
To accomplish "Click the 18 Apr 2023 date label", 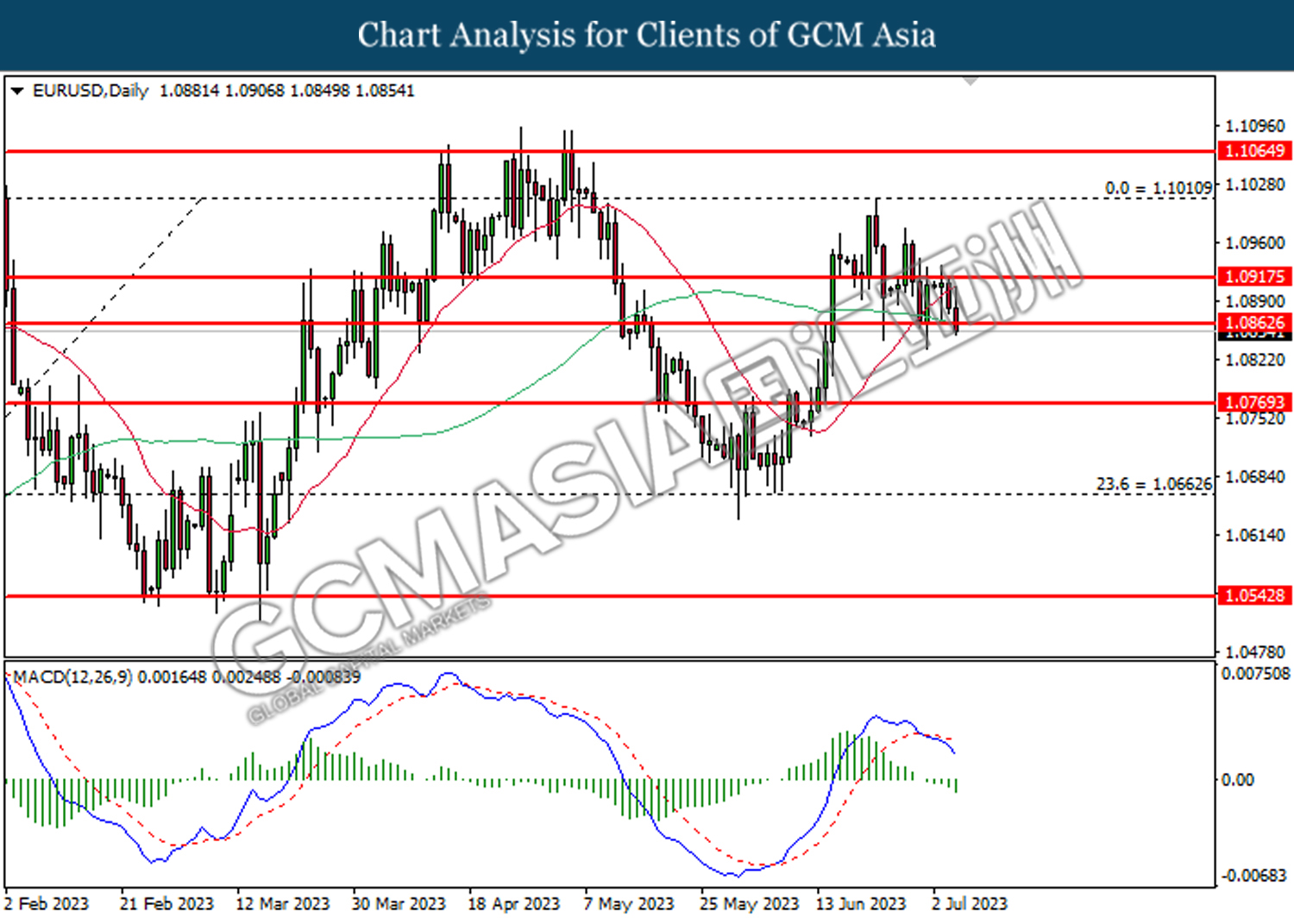I will (x=513, y=903).
